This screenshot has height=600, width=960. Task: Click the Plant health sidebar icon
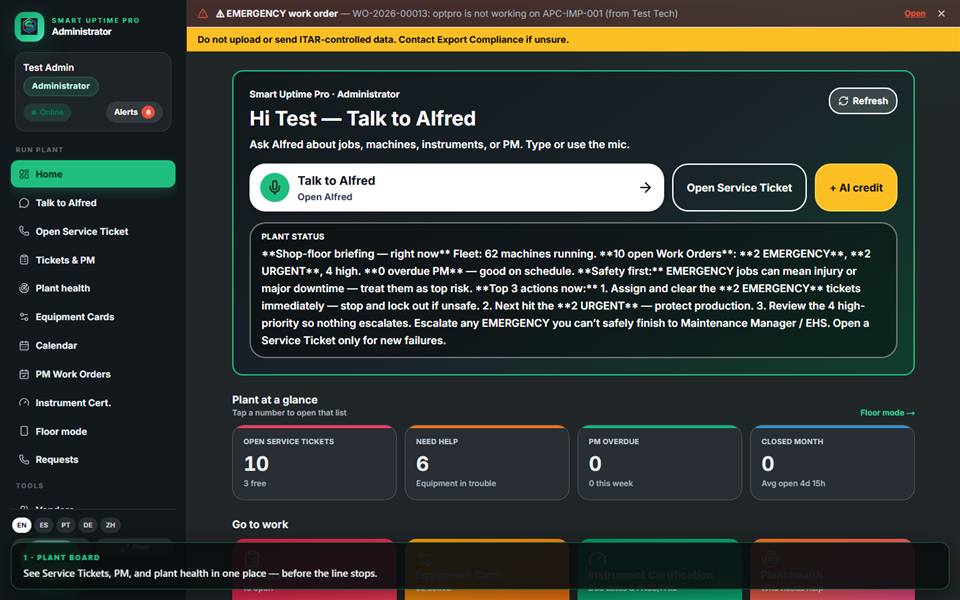(24, 288)
